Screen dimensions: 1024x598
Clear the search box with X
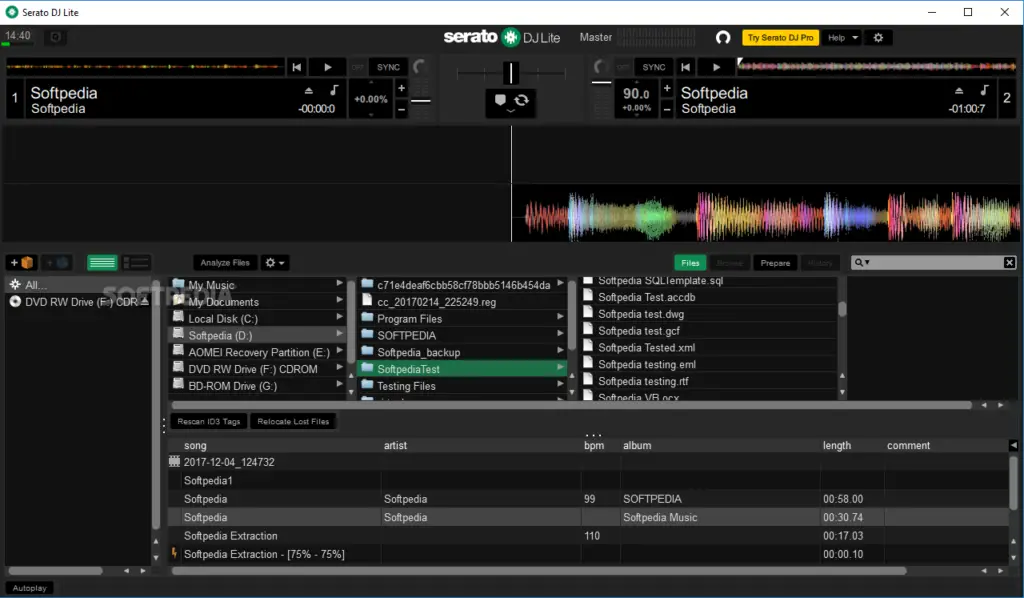(1009, 262)
